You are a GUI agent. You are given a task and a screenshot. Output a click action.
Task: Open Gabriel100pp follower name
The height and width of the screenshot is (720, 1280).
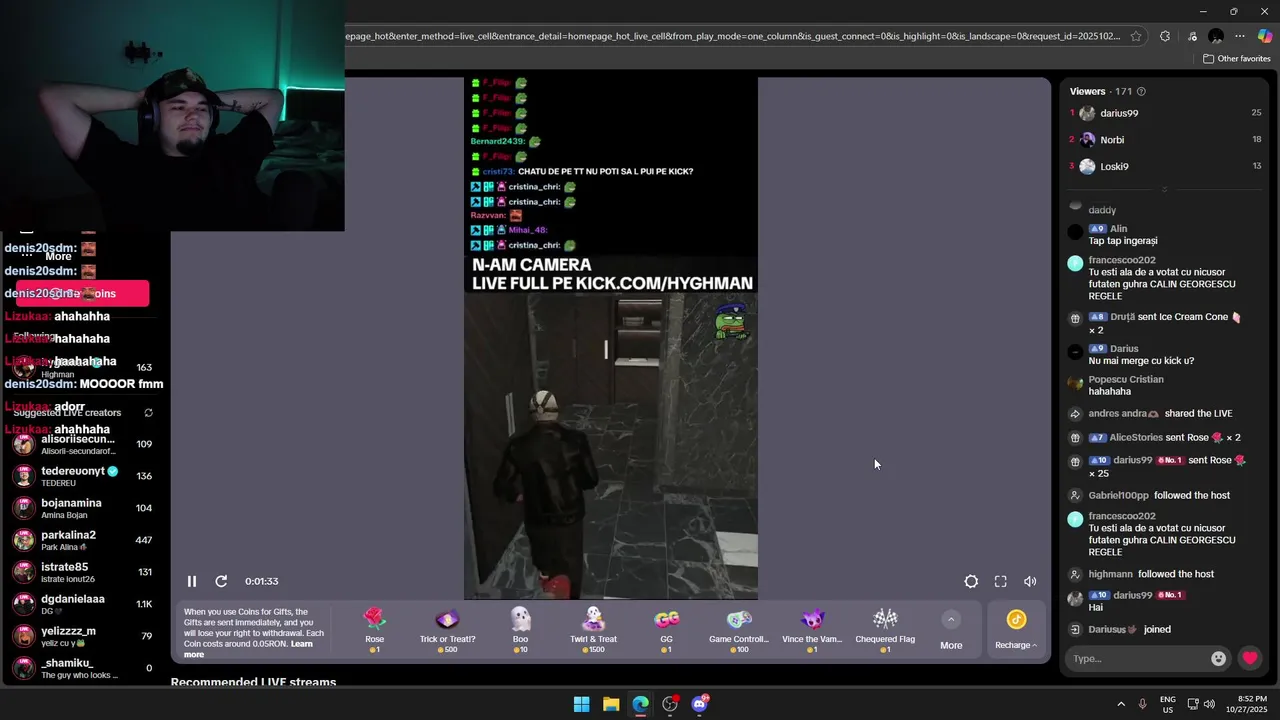1119,495
